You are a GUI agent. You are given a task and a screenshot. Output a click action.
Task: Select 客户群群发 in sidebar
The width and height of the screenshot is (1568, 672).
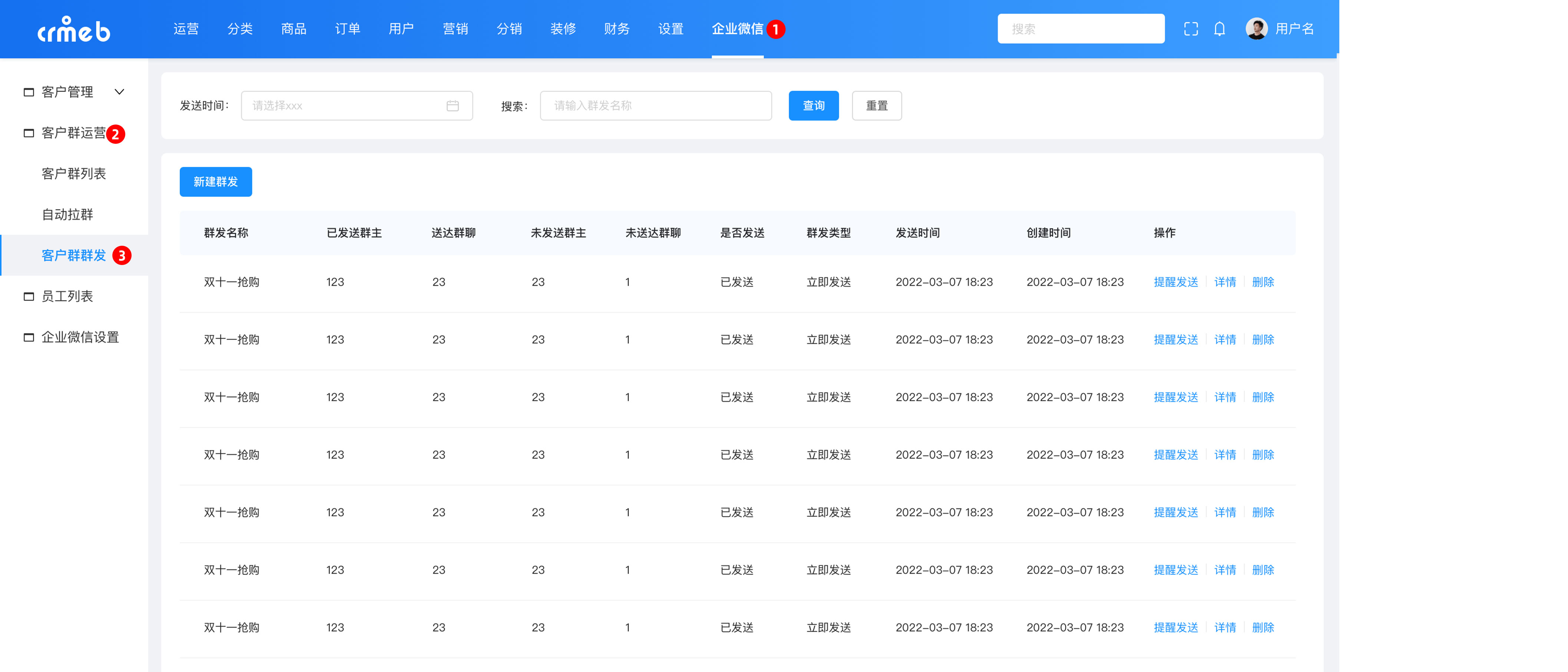pos(74,255)
